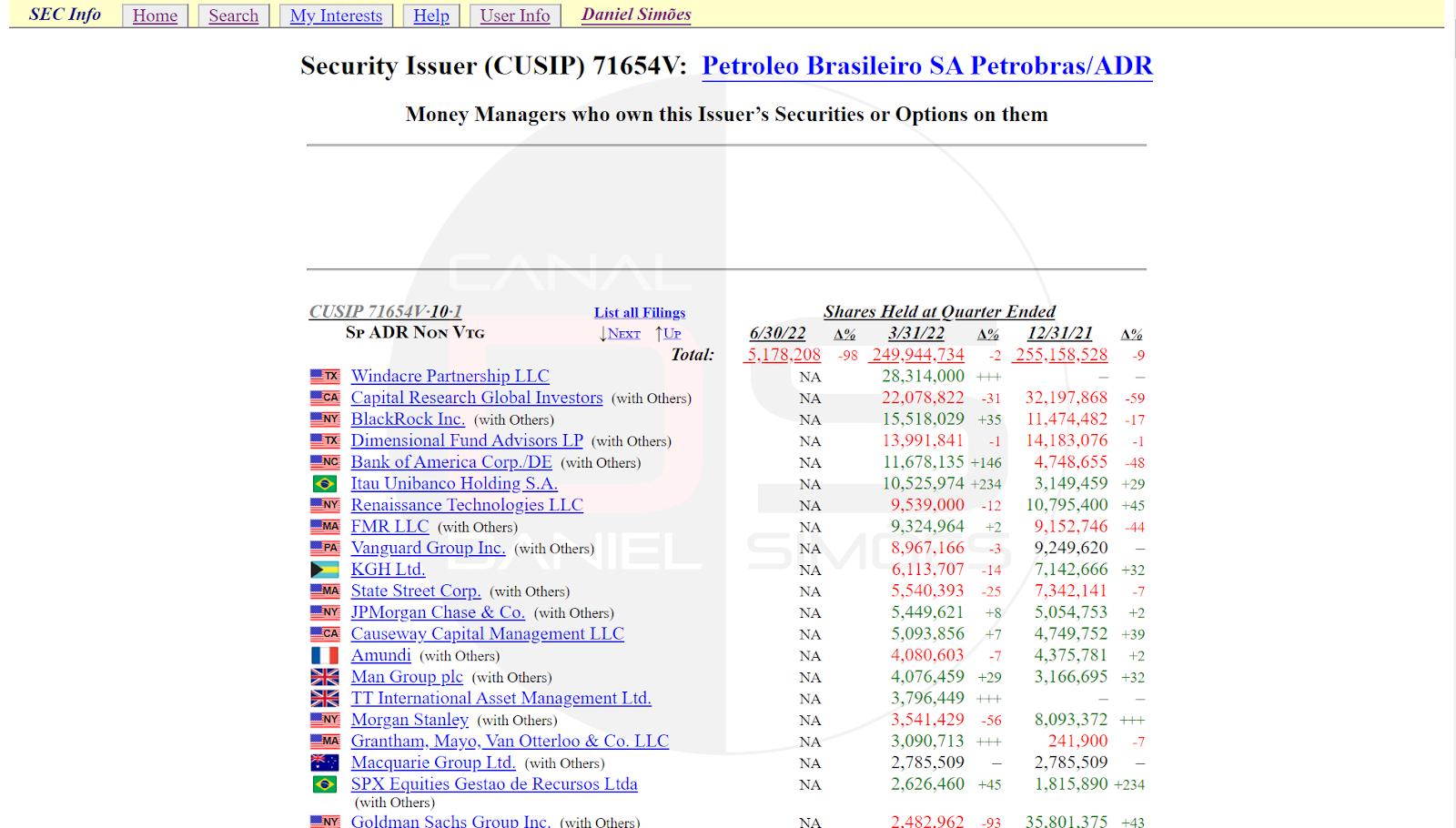This screenshot has height=828, width=1456.
Task: Open Causeway Capital Management LLC link
Action: (488, 633)
